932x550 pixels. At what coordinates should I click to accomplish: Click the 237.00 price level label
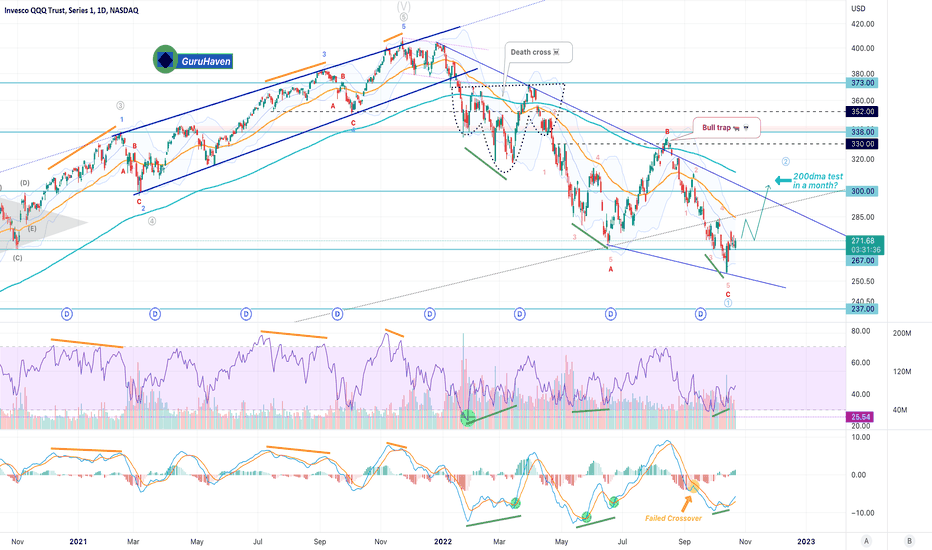(862, 309)
